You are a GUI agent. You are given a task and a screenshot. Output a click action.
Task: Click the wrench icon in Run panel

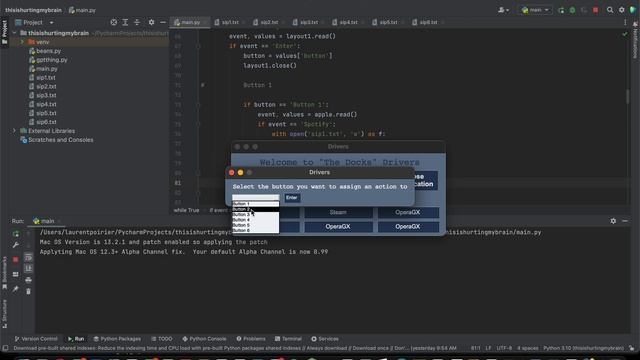coord(16,245)
